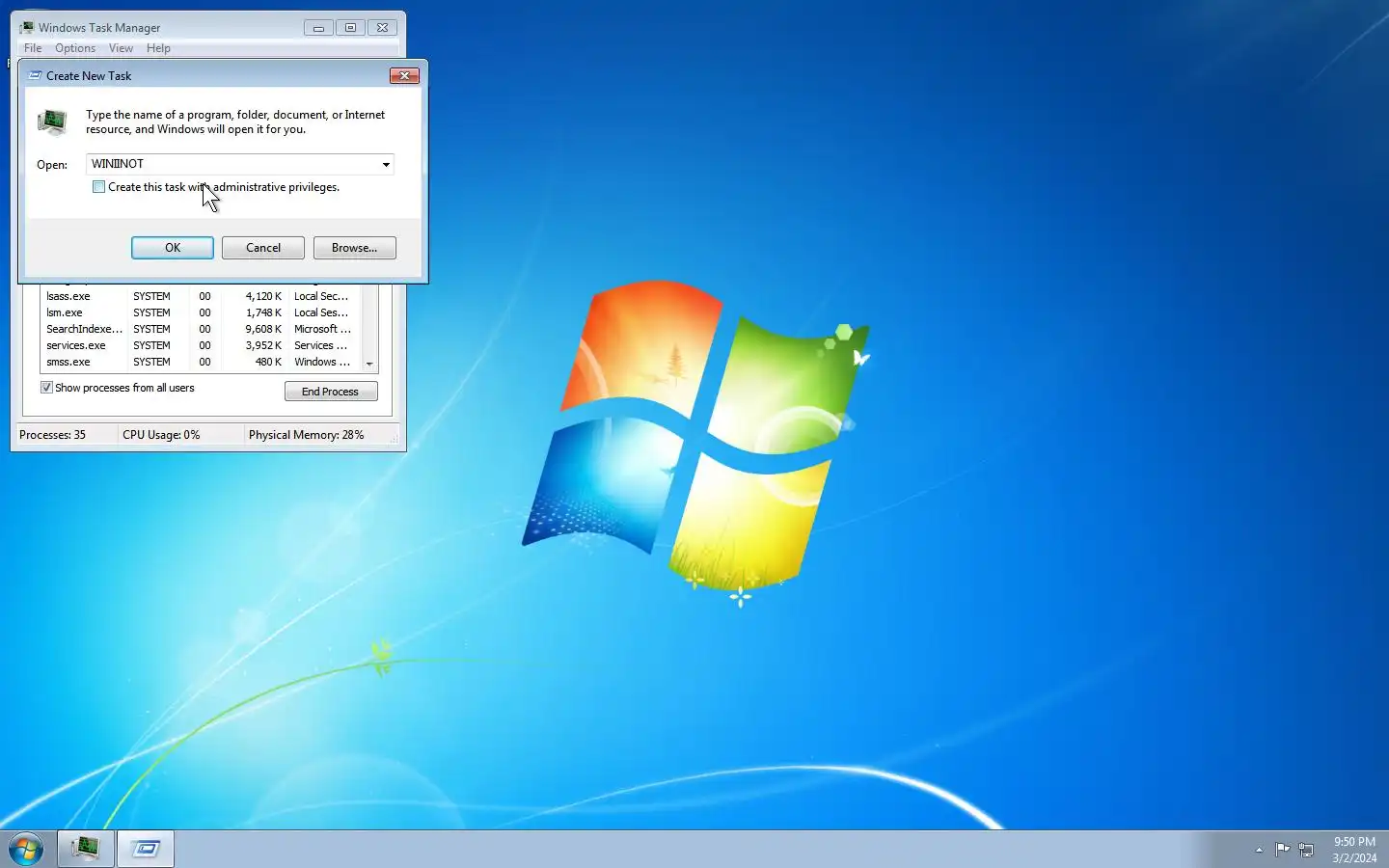This screenshot has width=1389, height=868.
Task: Open the View menu
Action: [121, 48]
